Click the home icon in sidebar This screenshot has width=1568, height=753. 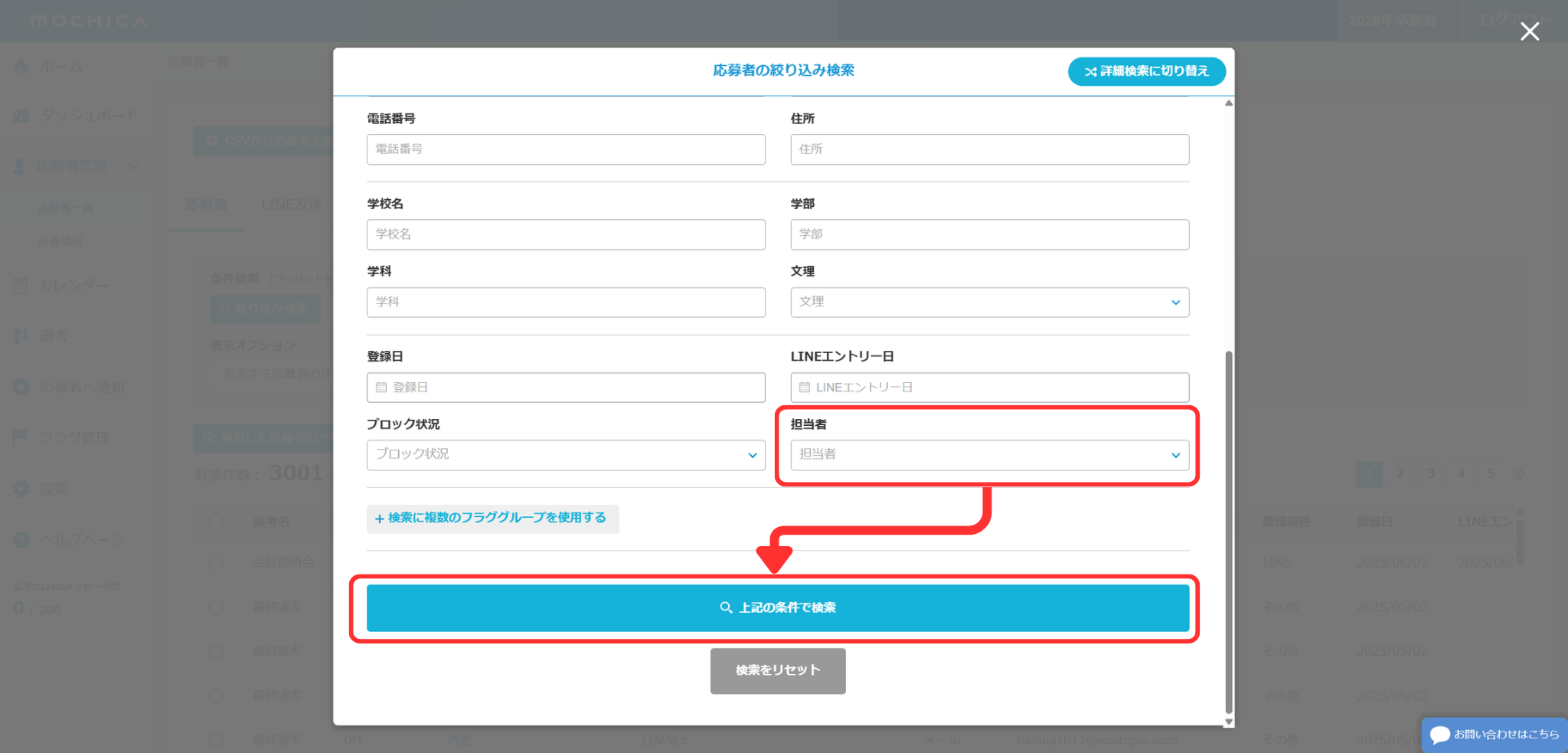[21, 67]
